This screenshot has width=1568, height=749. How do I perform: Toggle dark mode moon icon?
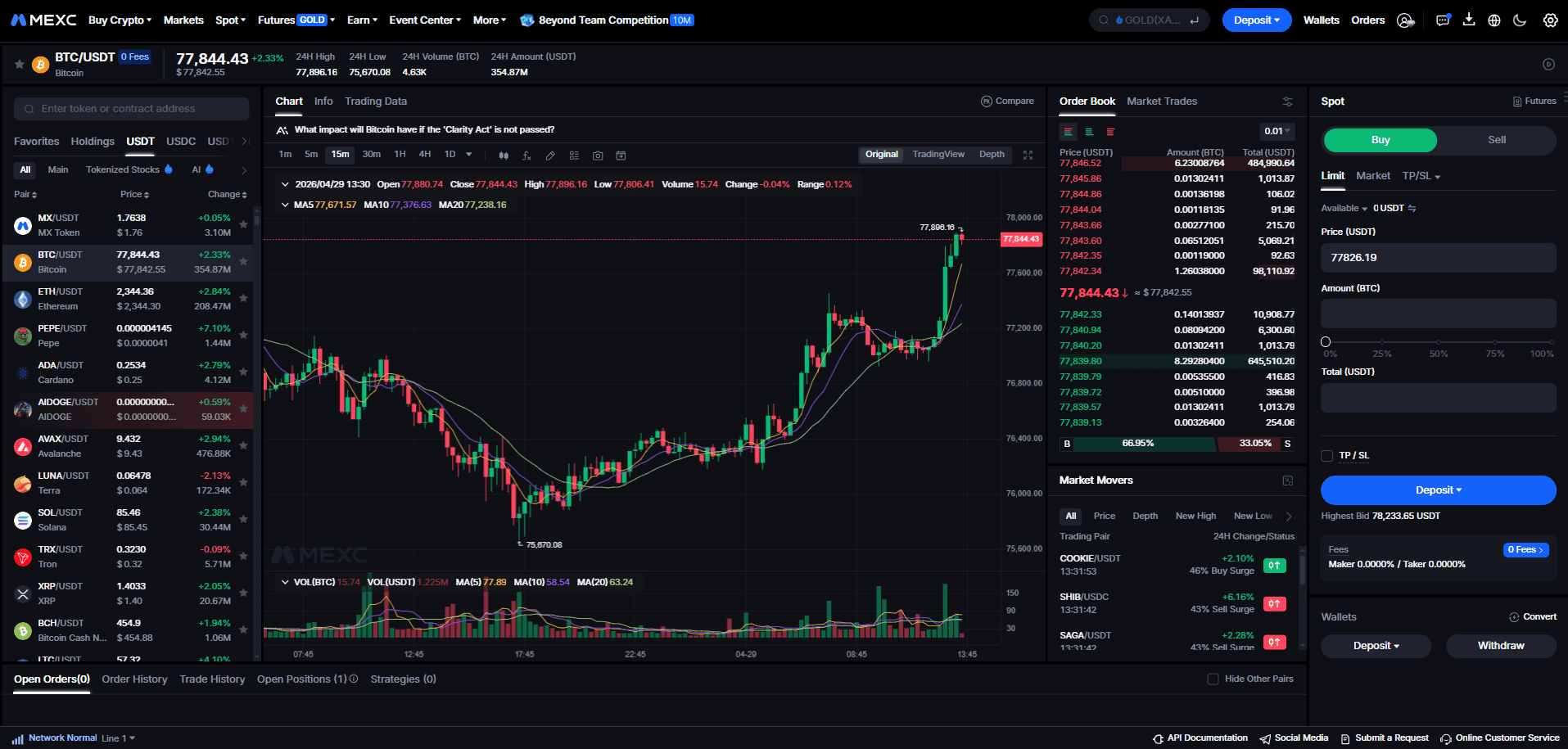(x=1520, y=20)
